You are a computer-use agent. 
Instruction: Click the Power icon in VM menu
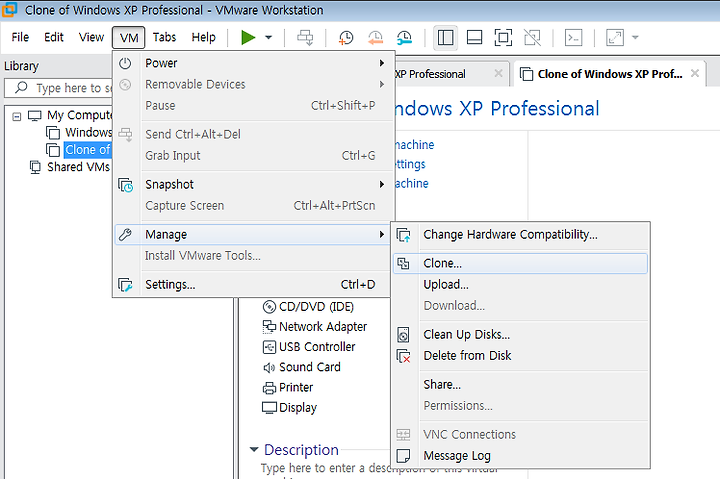[125, 63]
